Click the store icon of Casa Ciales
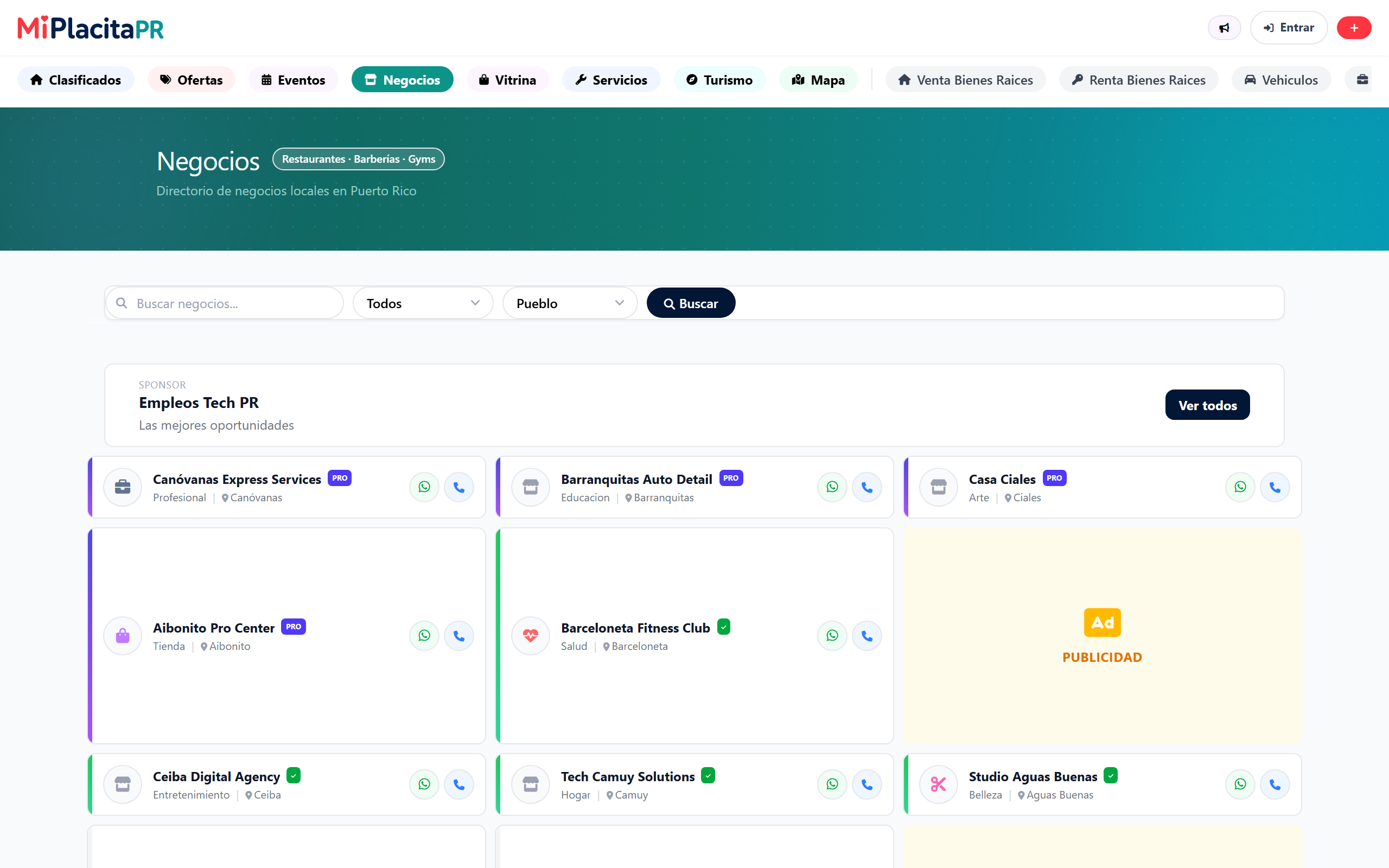The height and width of the screenshot is (868, 1389). tap(939, 487)
